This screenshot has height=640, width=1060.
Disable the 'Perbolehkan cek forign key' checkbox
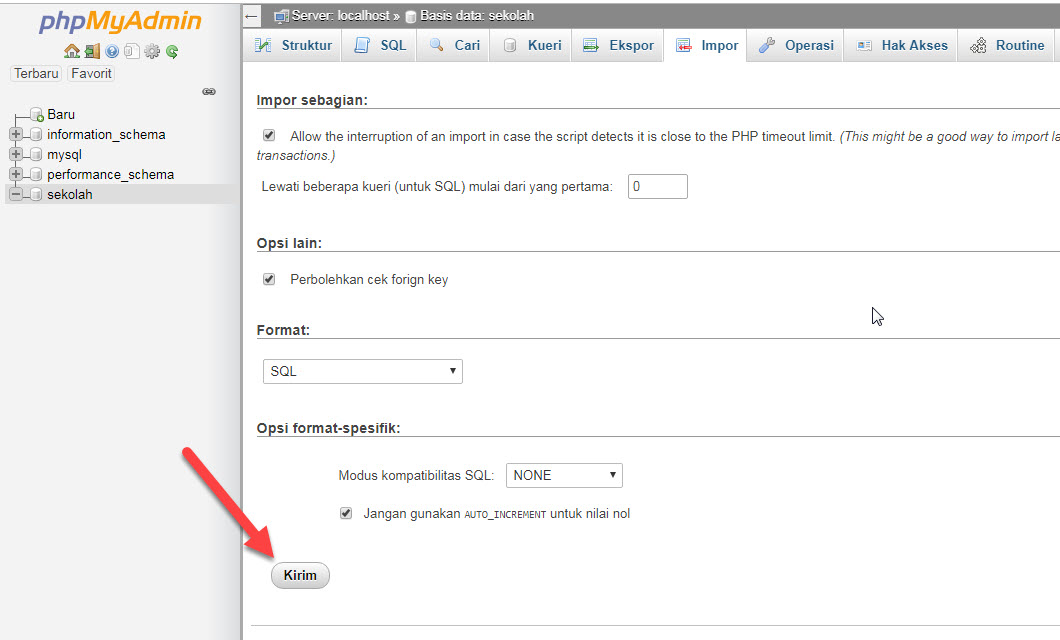268,279
